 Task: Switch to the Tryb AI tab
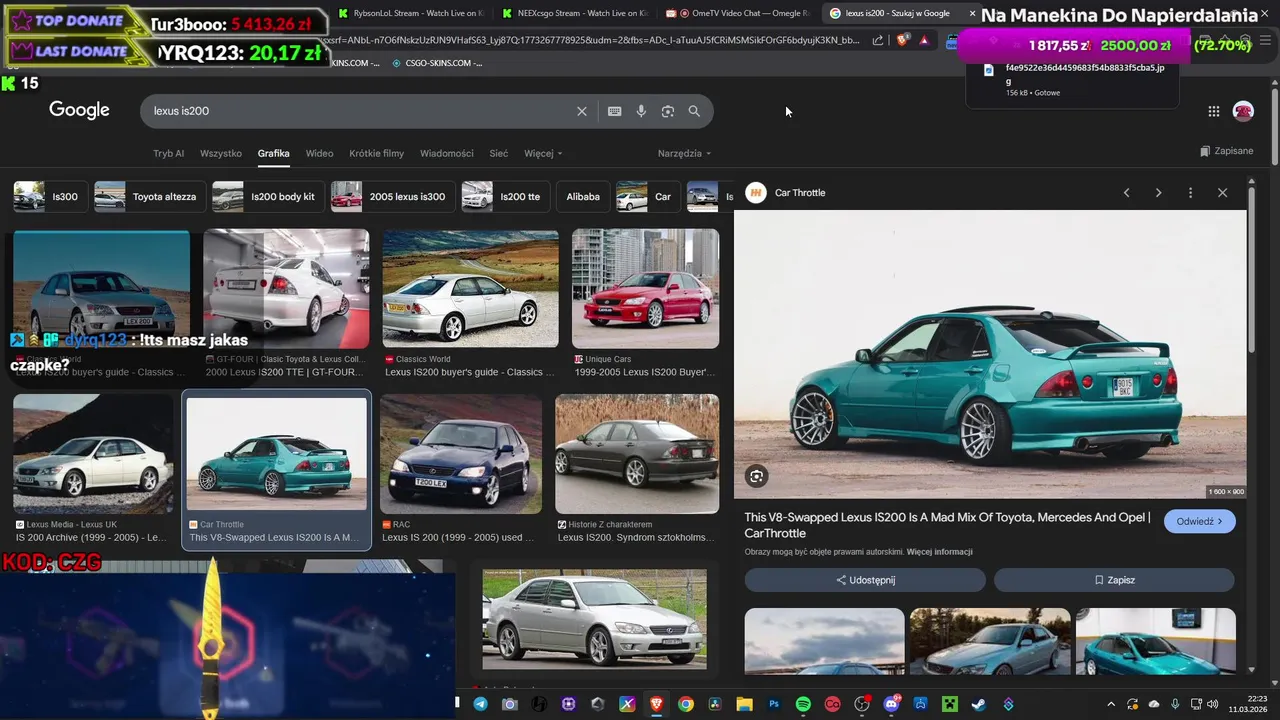point(169,154)
